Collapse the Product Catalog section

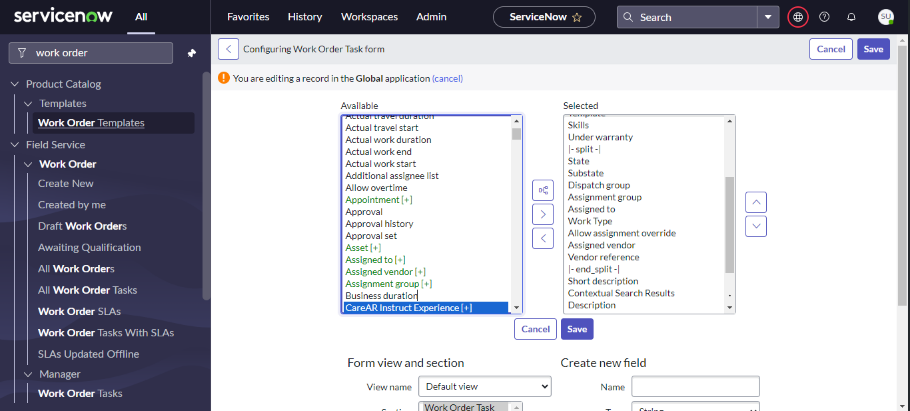[15, 84]
